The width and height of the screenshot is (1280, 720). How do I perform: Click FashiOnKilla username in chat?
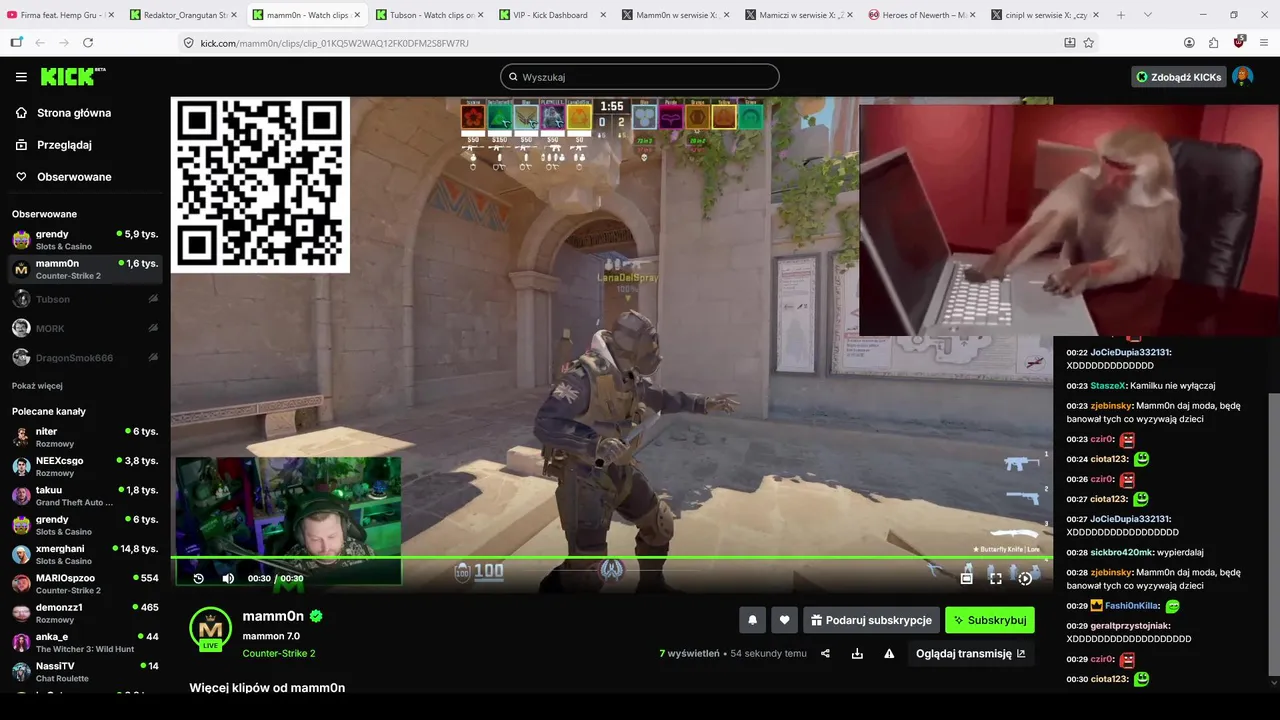[x=1132, y=606]
